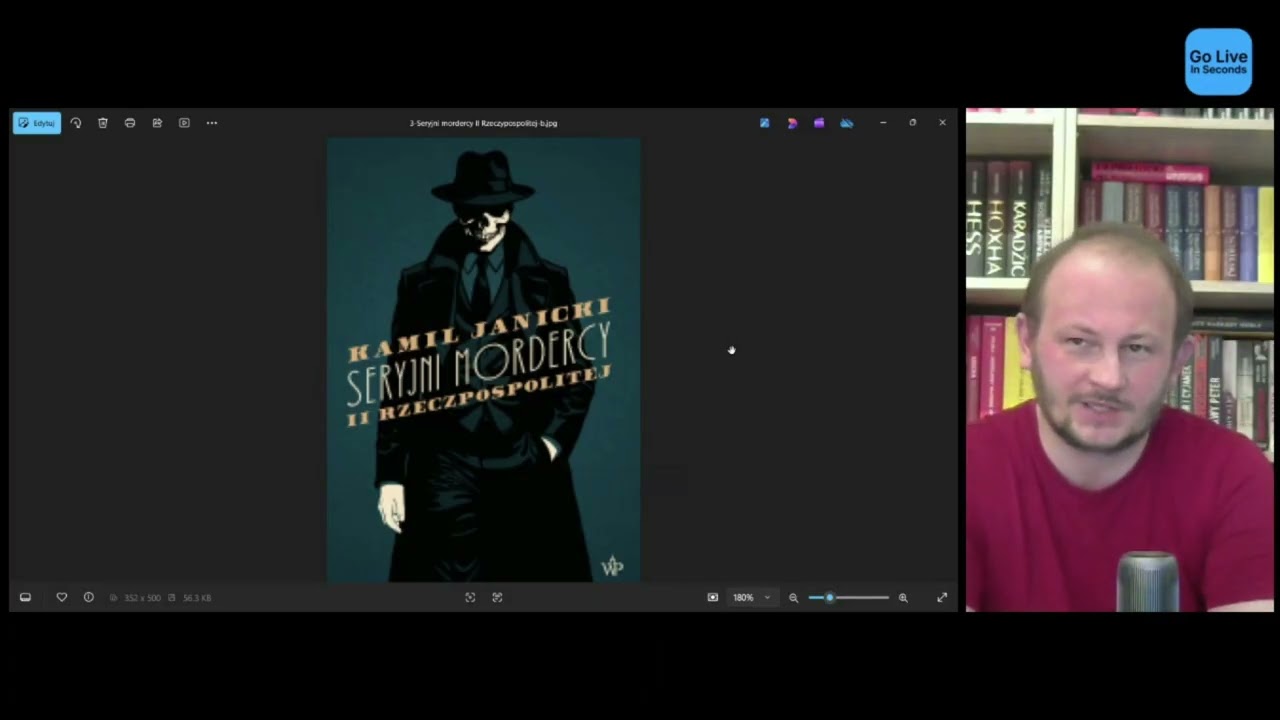The height and width of the screenshot is (720, 1280).
Task: Open the 180% zoom level dropdown
Action: (x=752, y=597)
